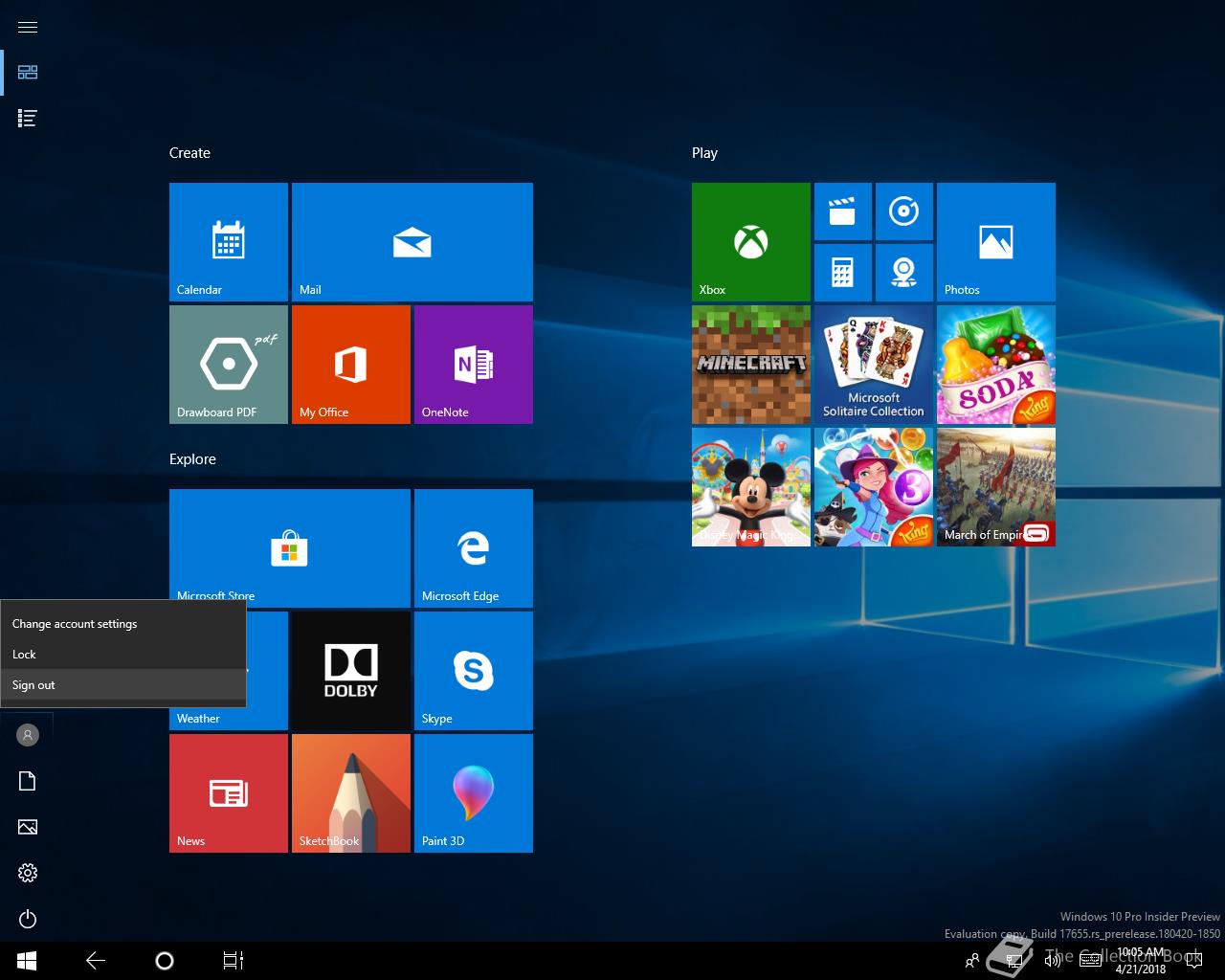
Task: Launch Drawboard PDF tile
Action: [229, 365]
